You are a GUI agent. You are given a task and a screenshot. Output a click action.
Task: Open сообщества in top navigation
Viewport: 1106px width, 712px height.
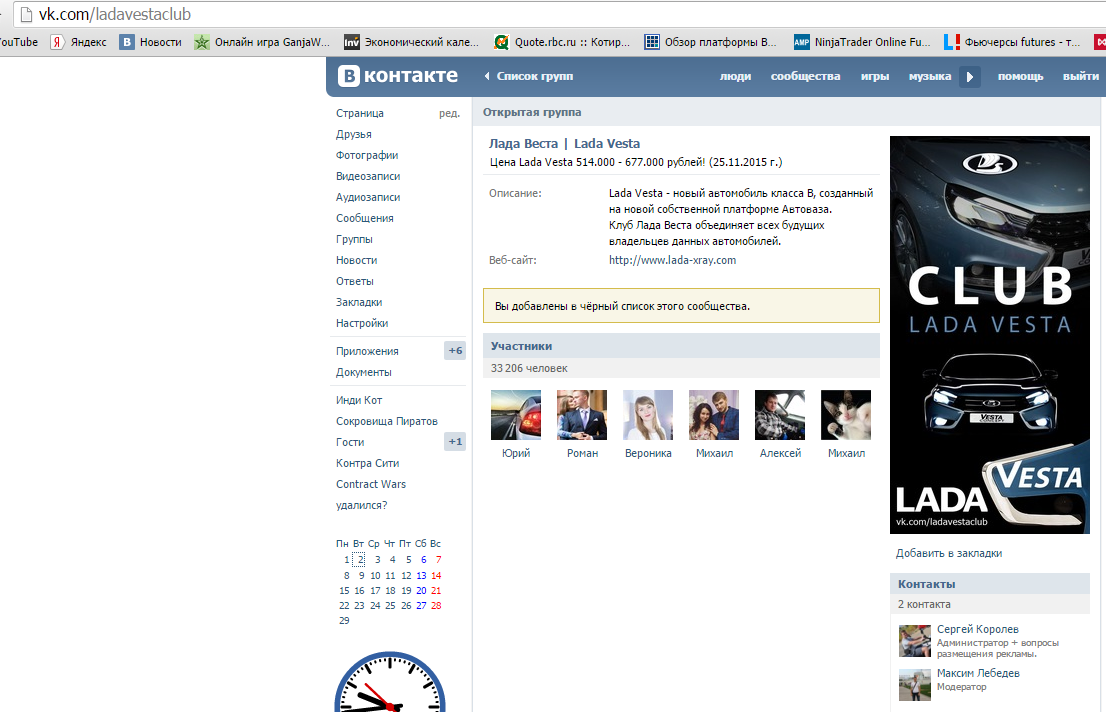[x=806, y=76]
